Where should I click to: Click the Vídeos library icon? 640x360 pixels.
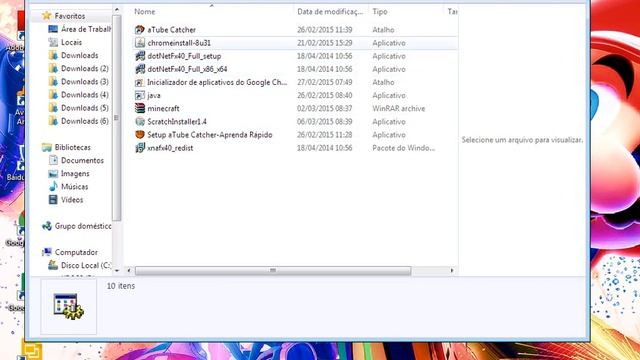(x=53, y=200)
